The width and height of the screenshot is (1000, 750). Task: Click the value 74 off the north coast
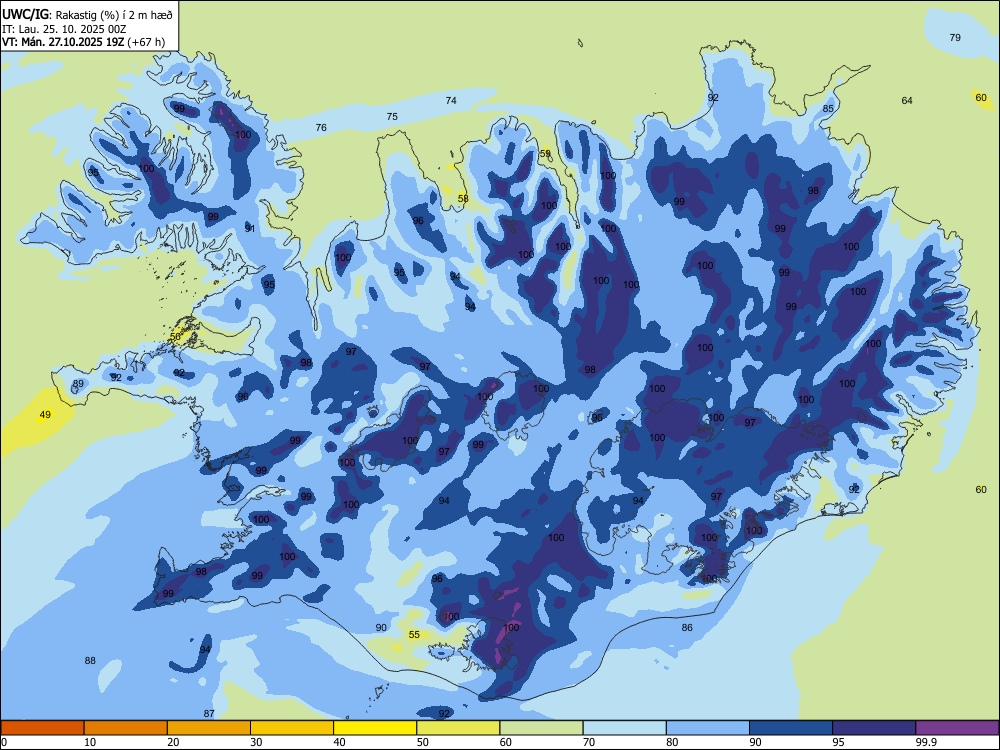[451, 101]
